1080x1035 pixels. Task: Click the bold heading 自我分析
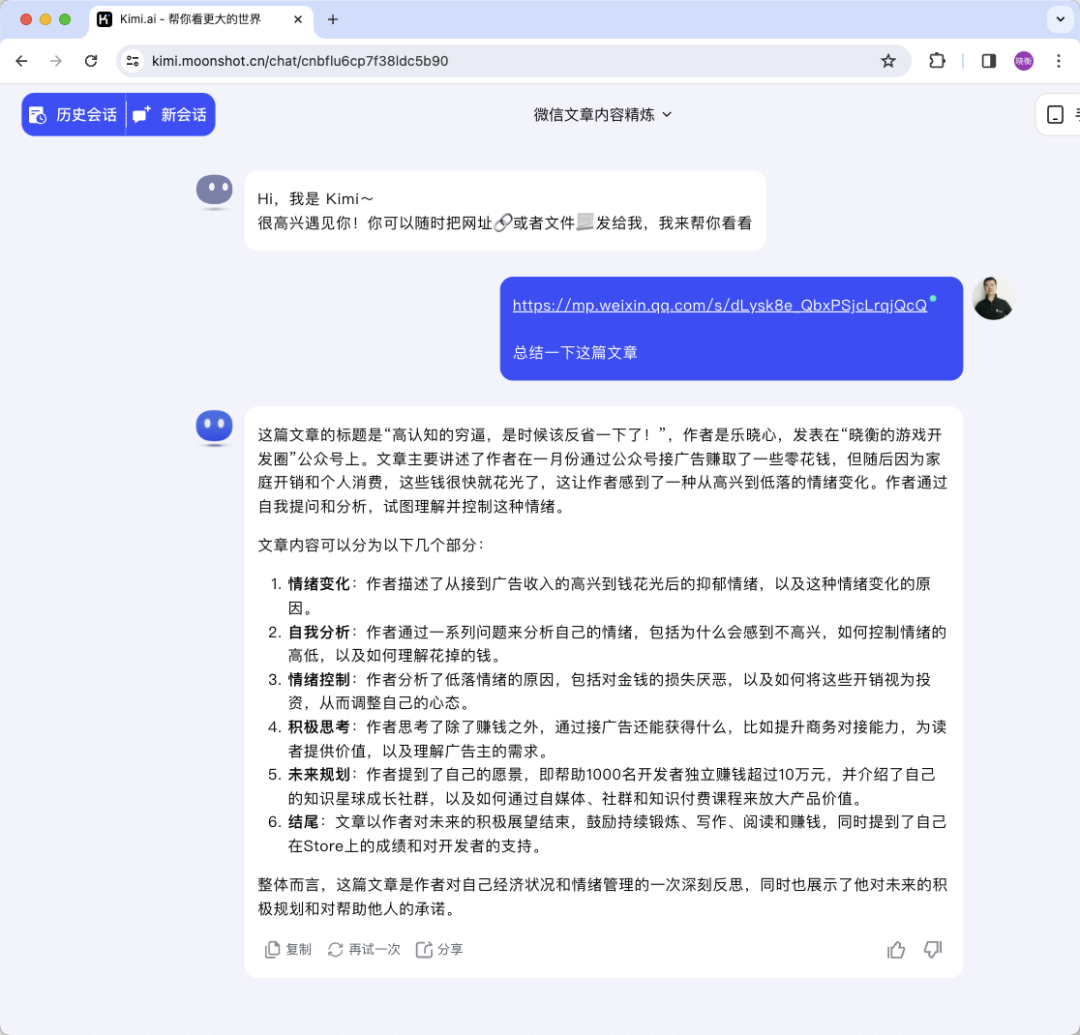click(318, 632)
